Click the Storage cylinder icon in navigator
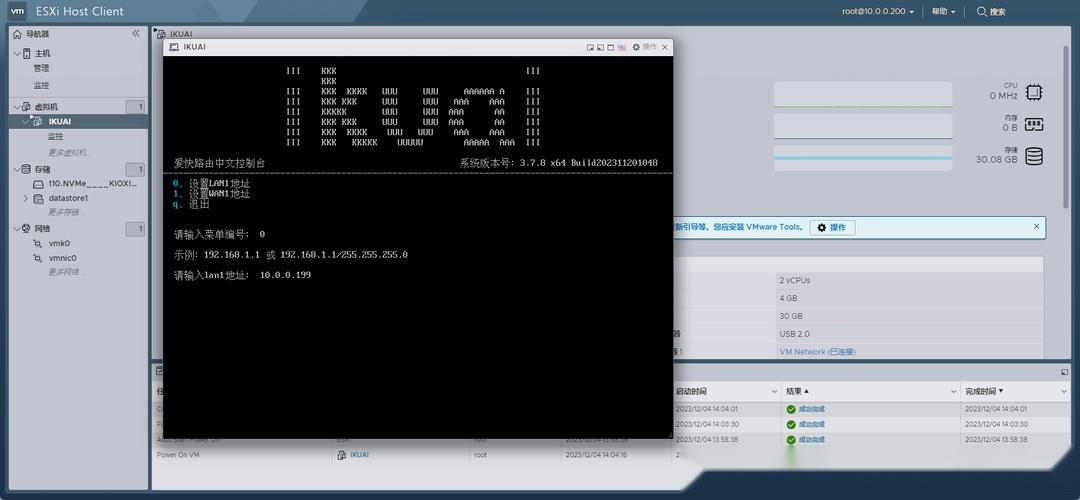The width and height of the screenshot is (1080, 500). pyautogui.click(x=26, y=169)
